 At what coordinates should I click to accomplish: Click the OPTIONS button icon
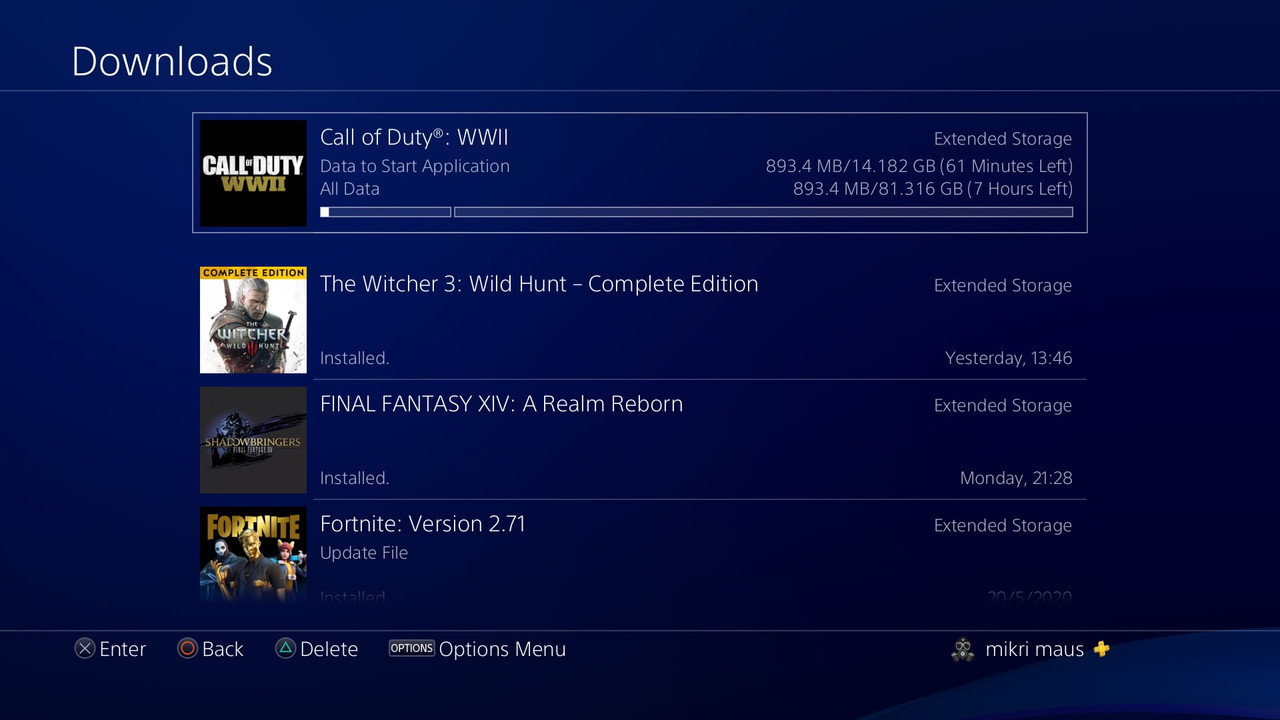coord(412,648)
